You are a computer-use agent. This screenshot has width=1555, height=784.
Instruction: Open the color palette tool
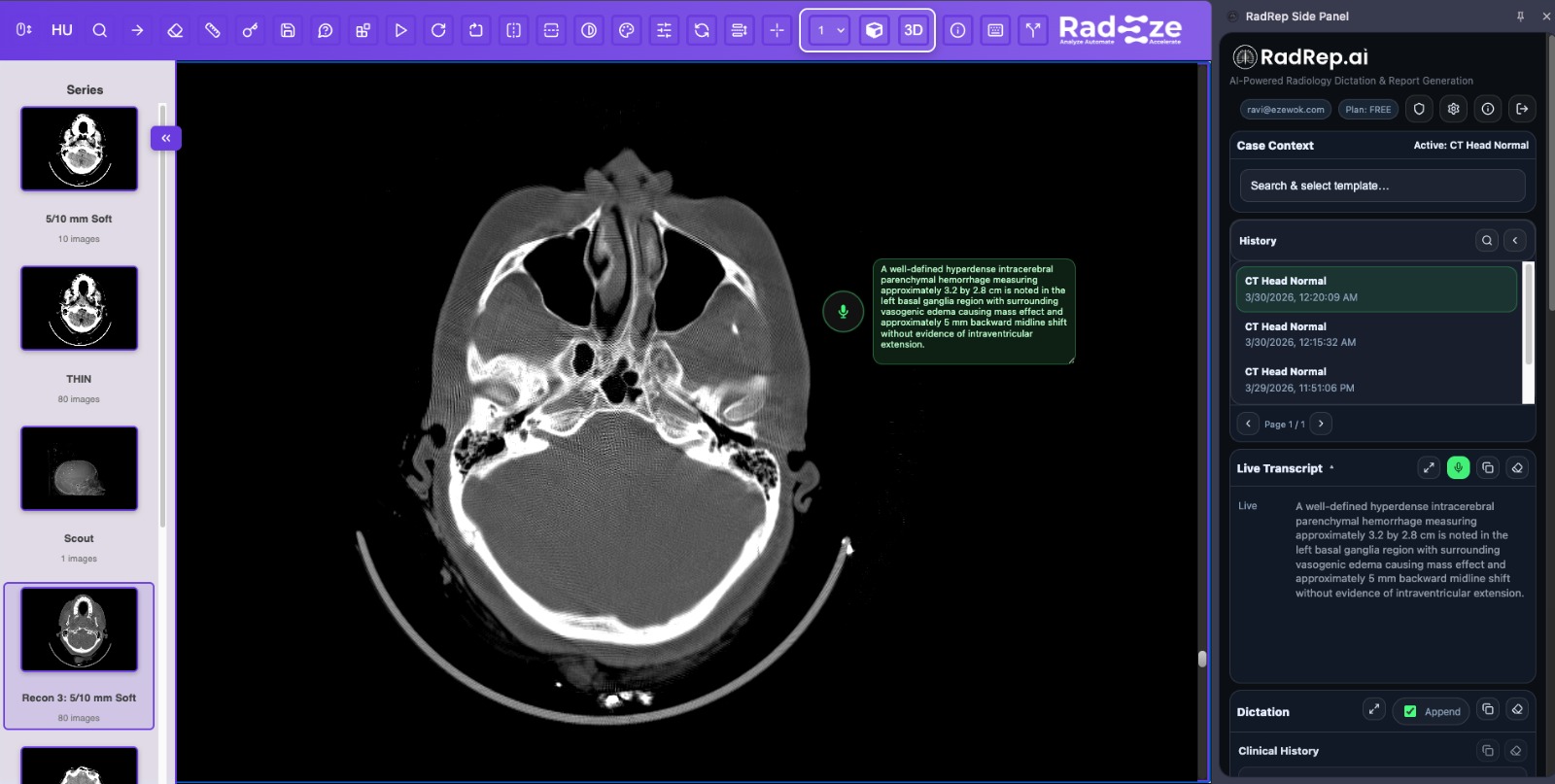tap(627, 30)
